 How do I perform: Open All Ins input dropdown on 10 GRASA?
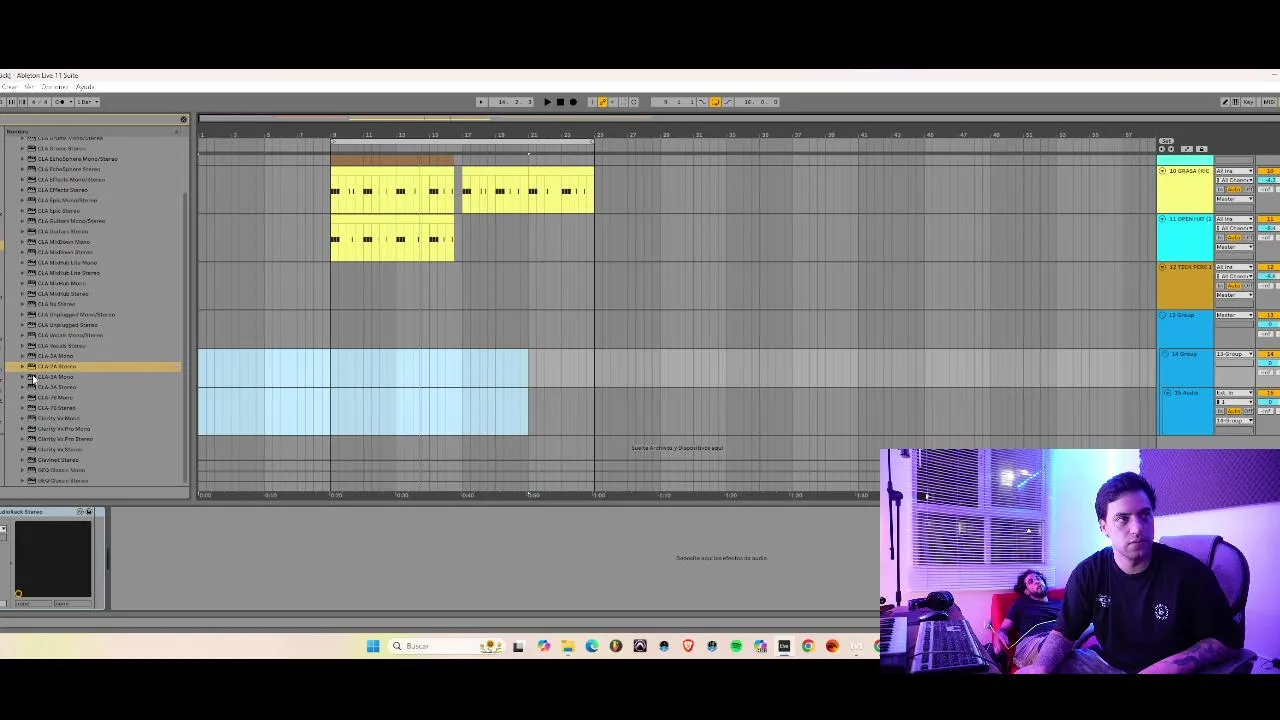tap(1234, 171)
